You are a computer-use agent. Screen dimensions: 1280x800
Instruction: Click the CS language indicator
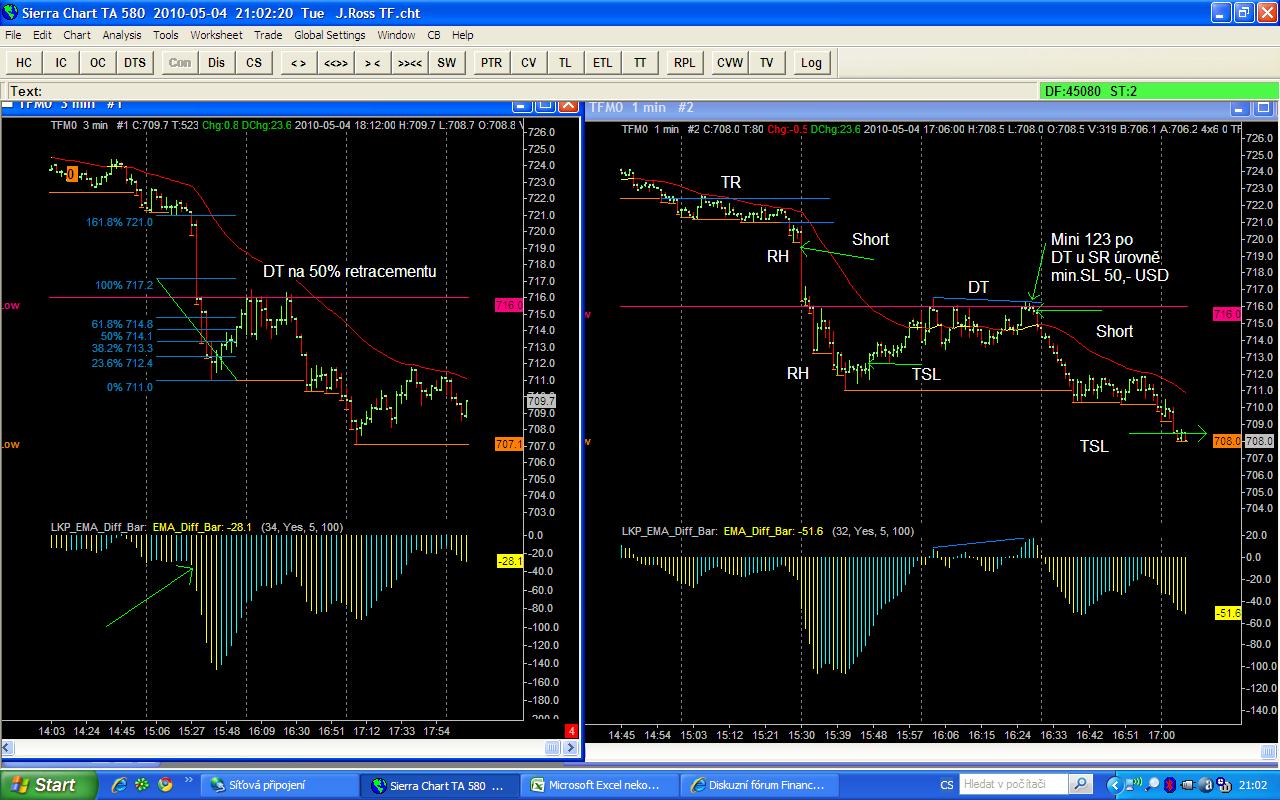click(946, 785)
